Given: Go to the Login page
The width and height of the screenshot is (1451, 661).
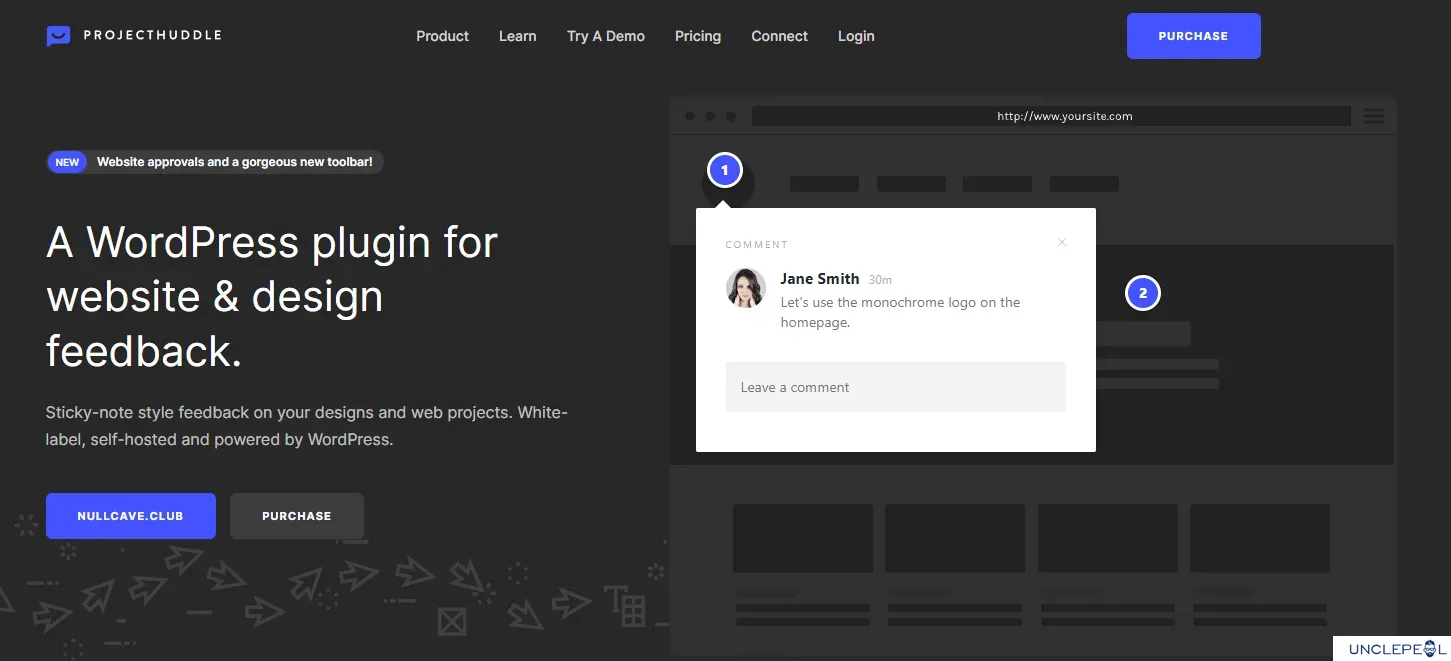Looking at the screenshot, I should pyautogui.click(x=856, y=36).
